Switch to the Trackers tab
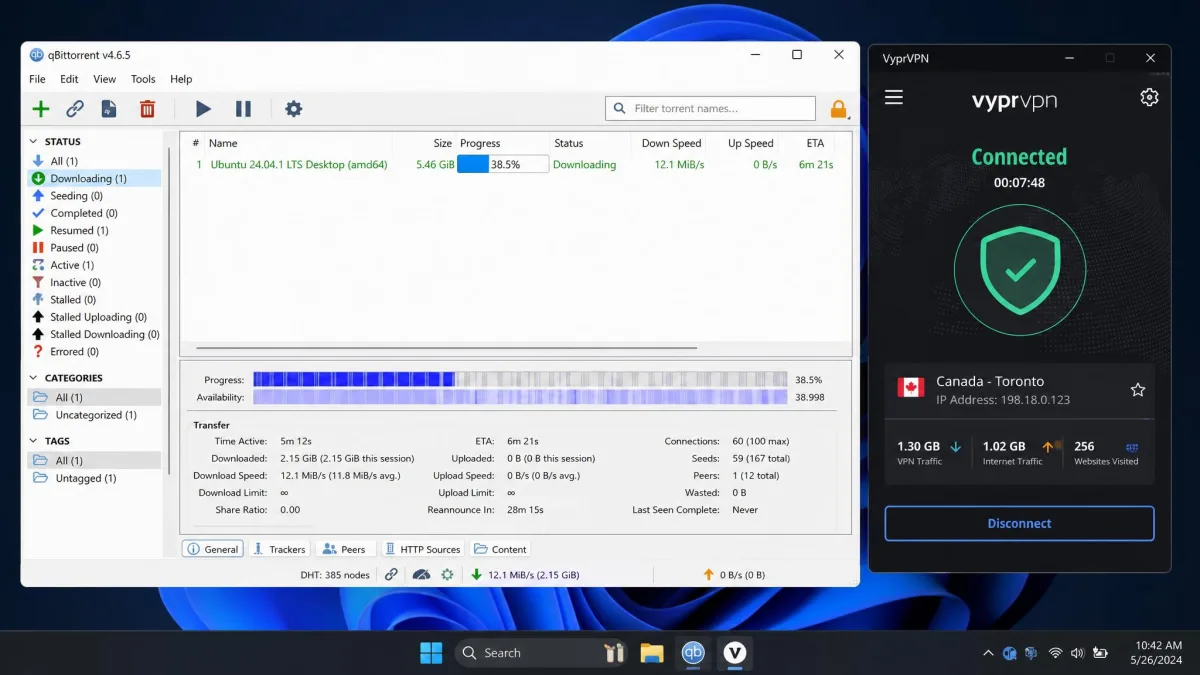 [x=279, y=549]
